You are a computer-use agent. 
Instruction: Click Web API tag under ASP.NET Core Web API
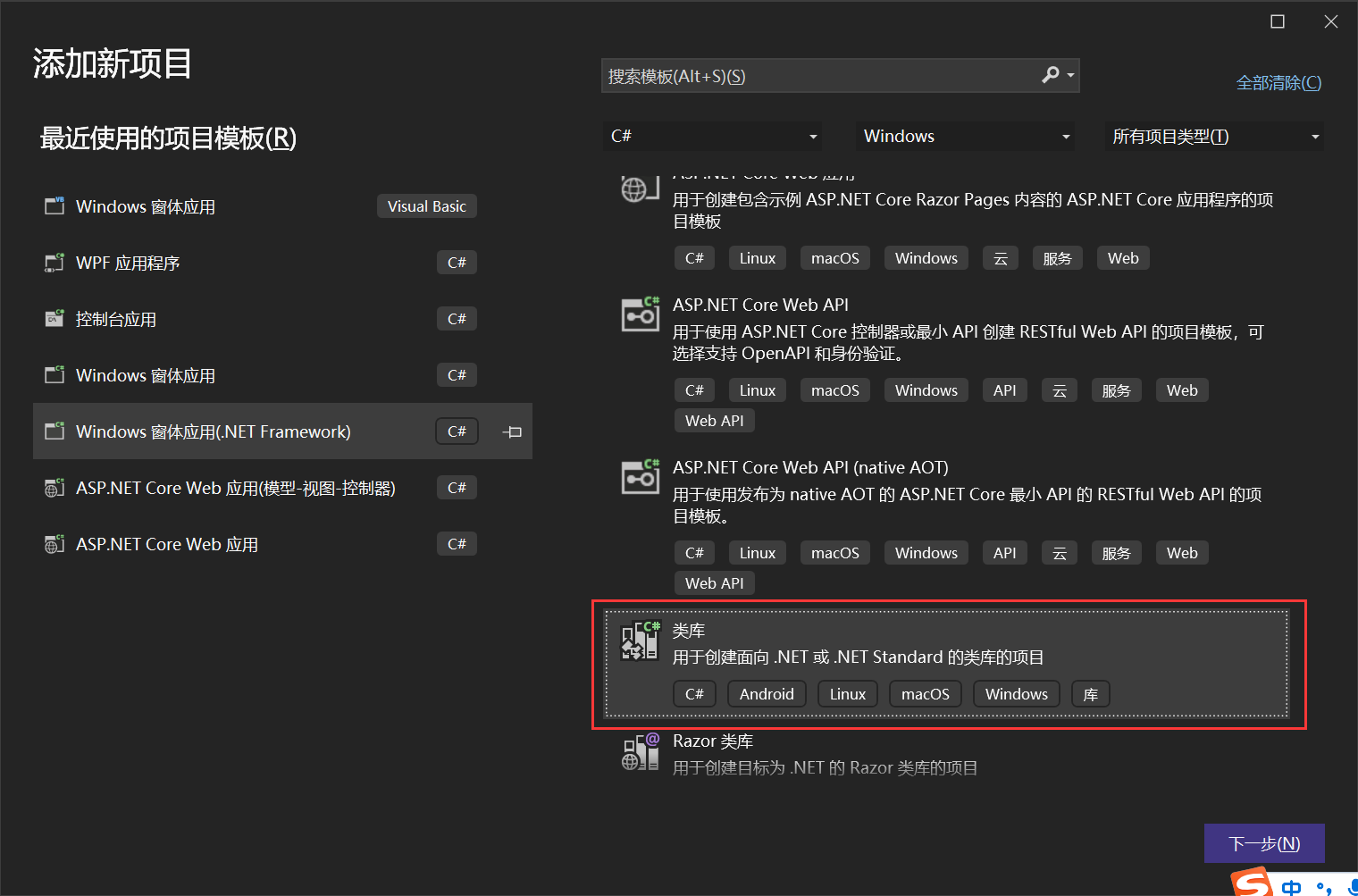coord(714,421)
